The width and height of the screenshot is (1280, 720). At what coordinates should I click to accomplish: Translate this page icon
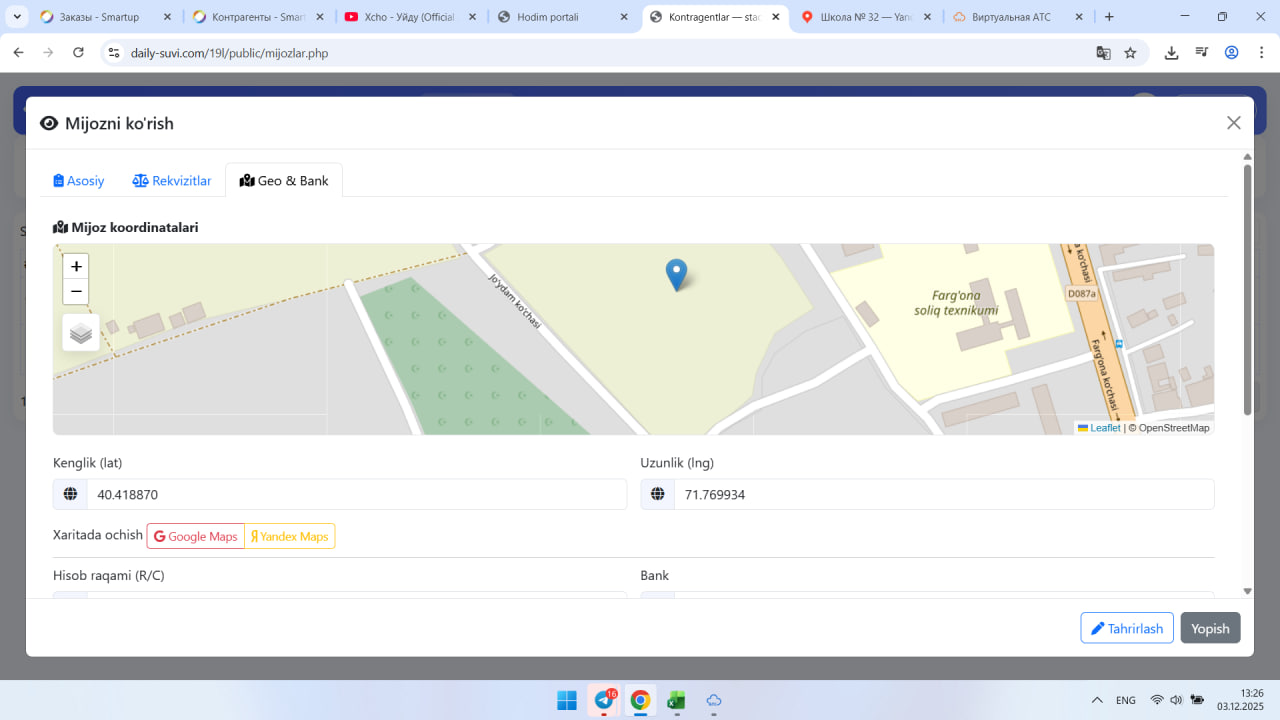click(1103, 53)
